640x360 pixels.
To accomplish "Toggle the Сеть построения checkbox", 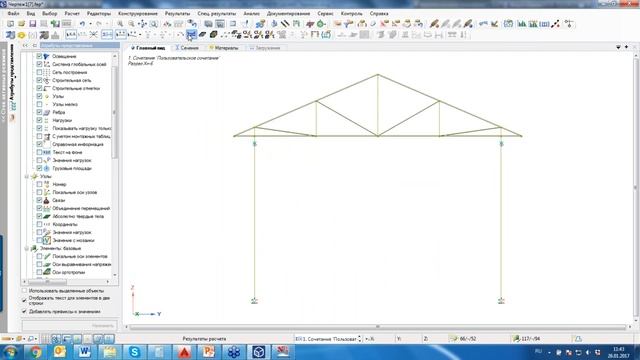I will point(39,72).
